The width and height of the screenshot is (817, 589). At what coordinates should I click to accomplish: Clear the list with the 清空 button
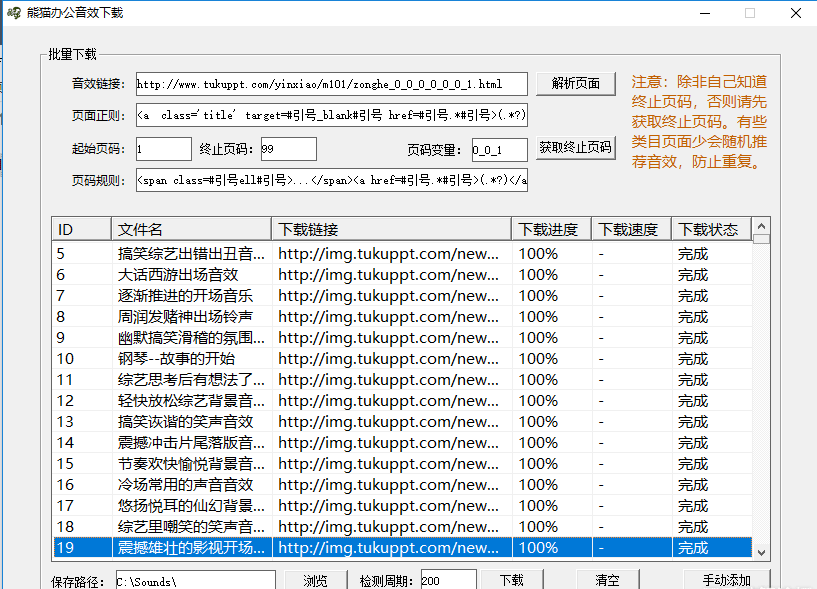click(x=606, y=580)
